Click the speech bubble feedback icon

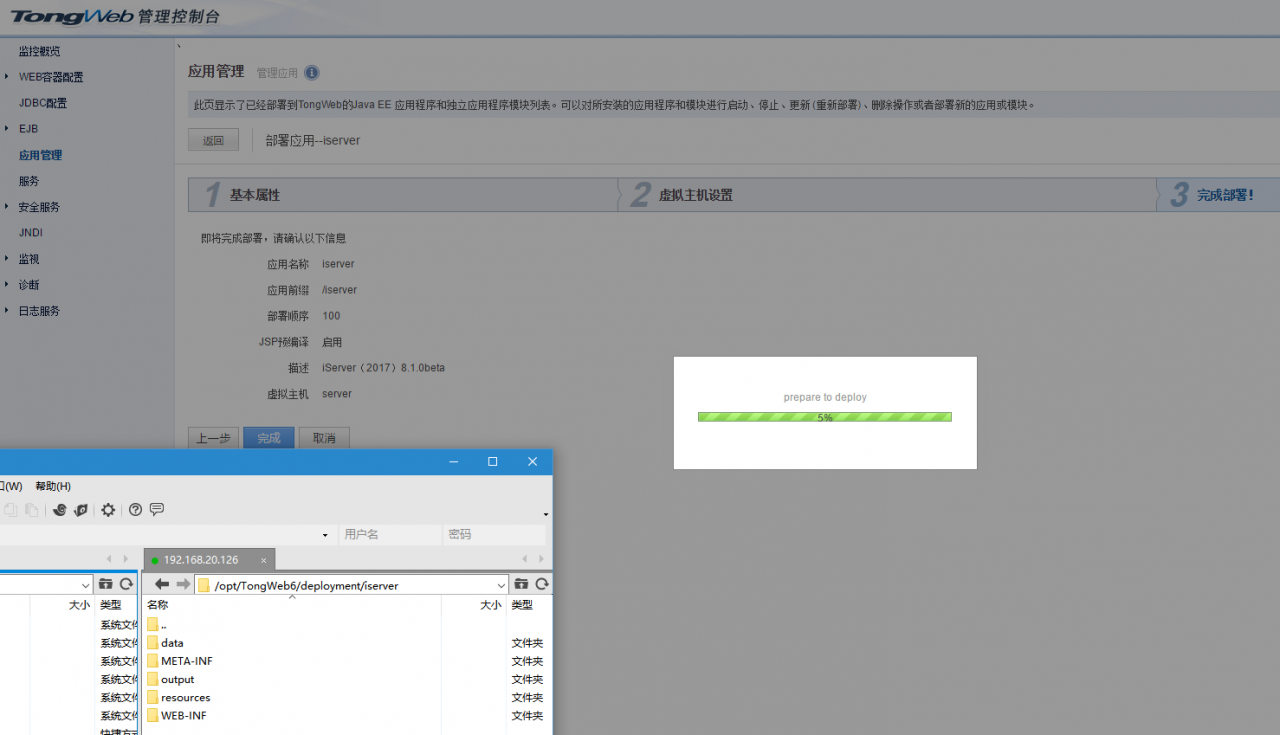click(157, 510)
